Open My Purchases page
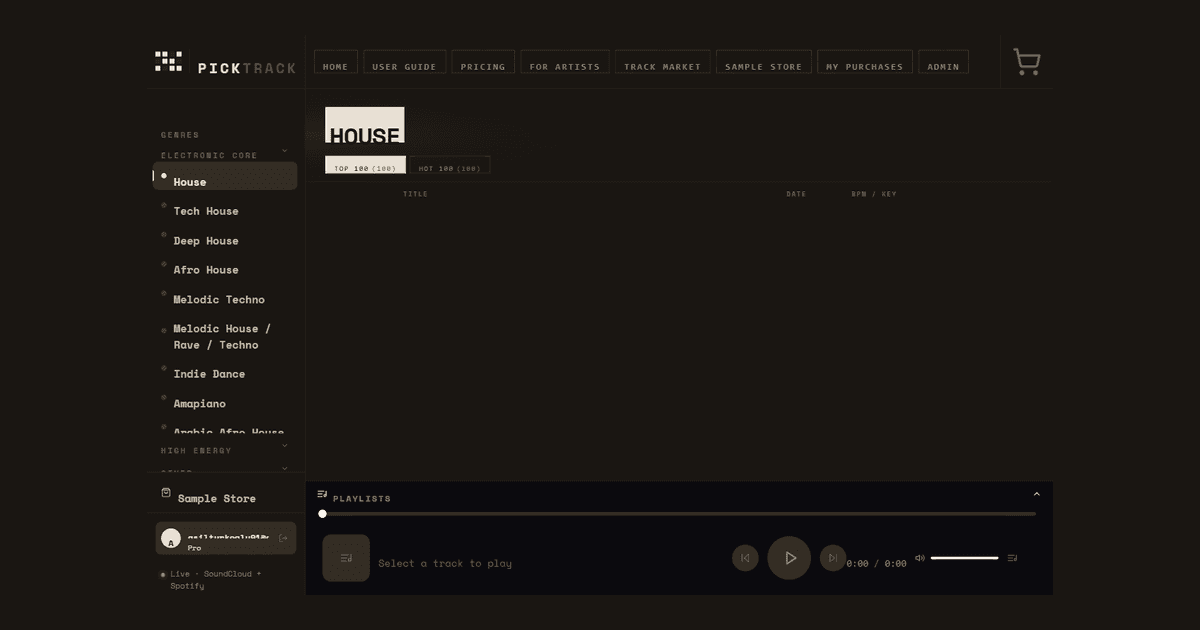 pyautogui.click(x=865, y=62)
